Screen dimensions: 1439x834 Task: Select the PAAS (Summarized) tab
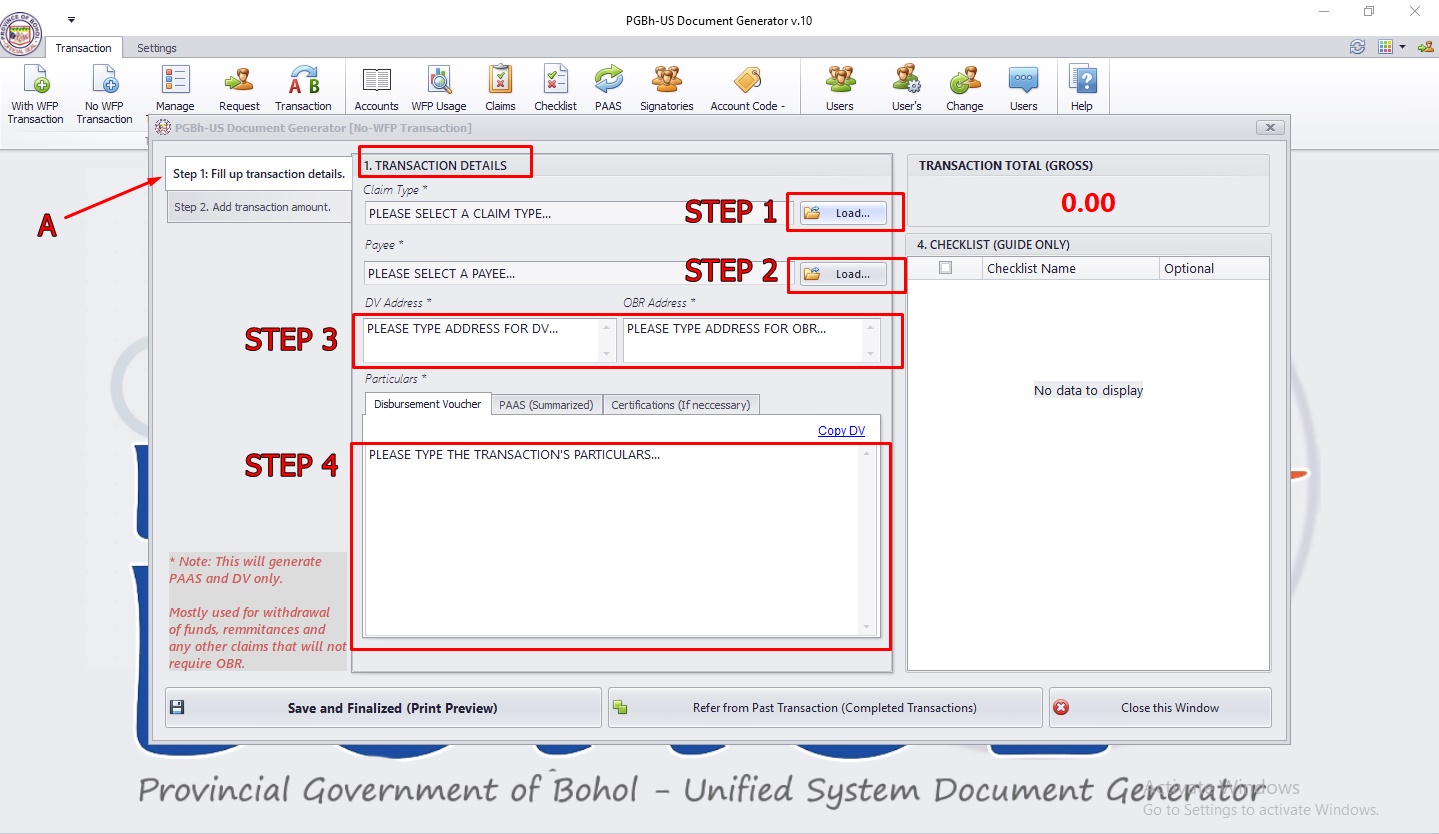point(546,404)
